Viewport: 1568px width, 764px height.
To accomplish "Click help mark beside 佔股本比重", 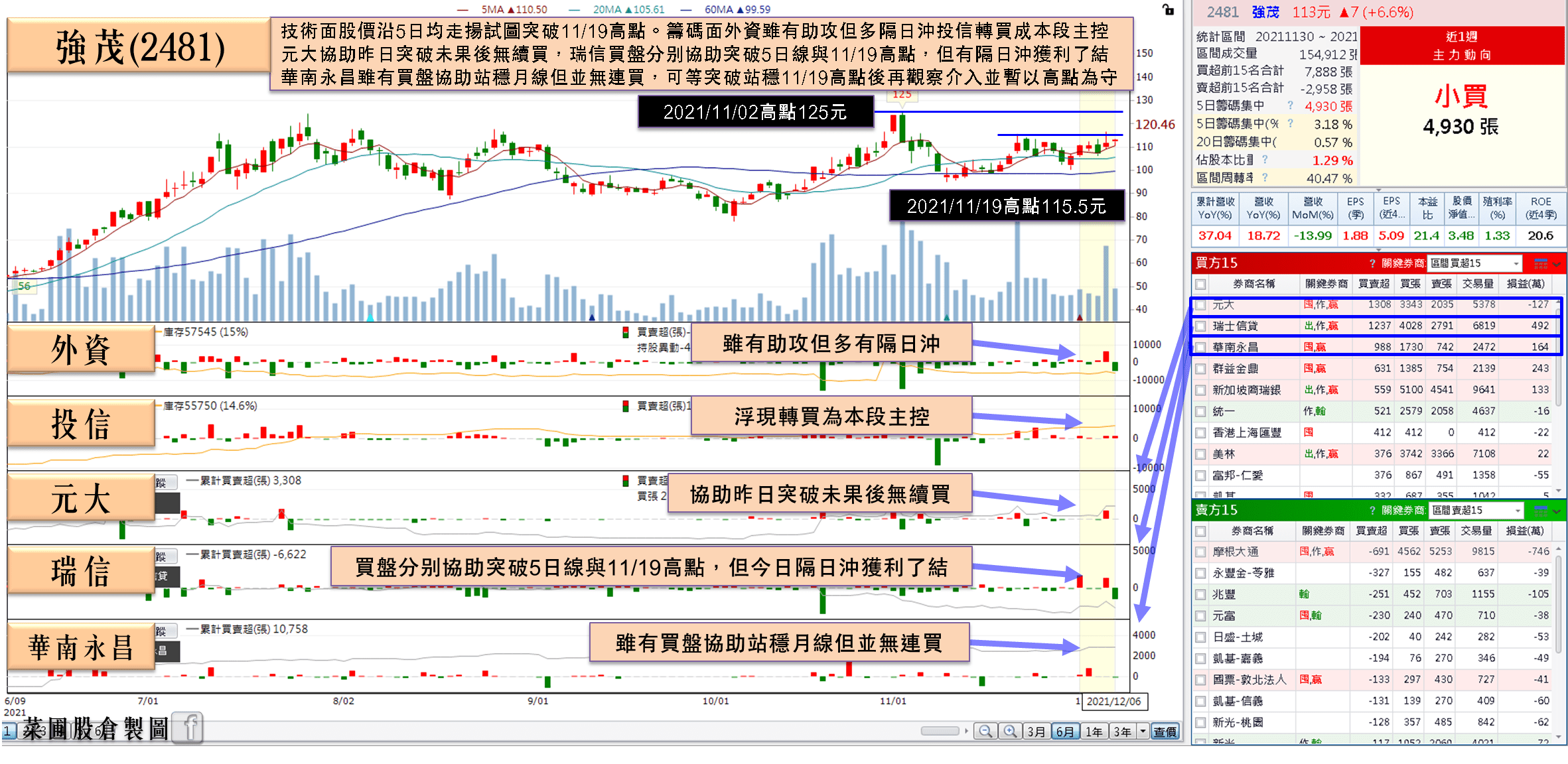I will coord(1265,160).
